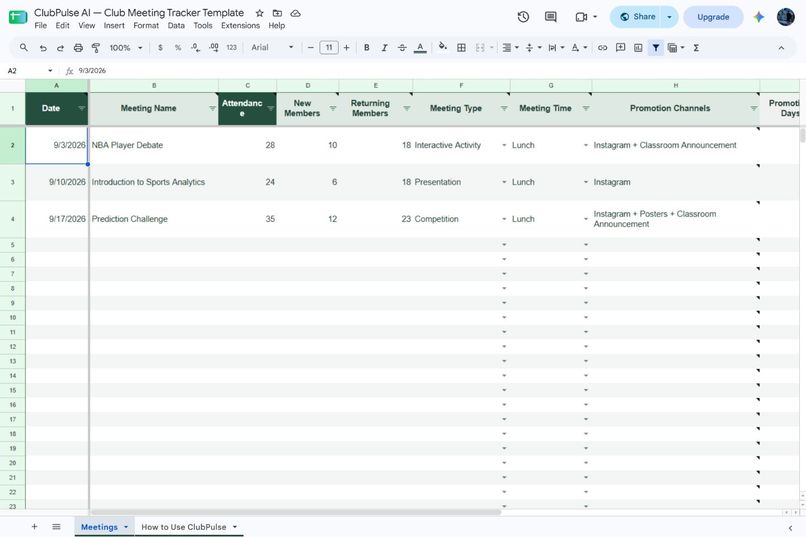Open the Gemini assistant star icon

click(x=759, y=17)
